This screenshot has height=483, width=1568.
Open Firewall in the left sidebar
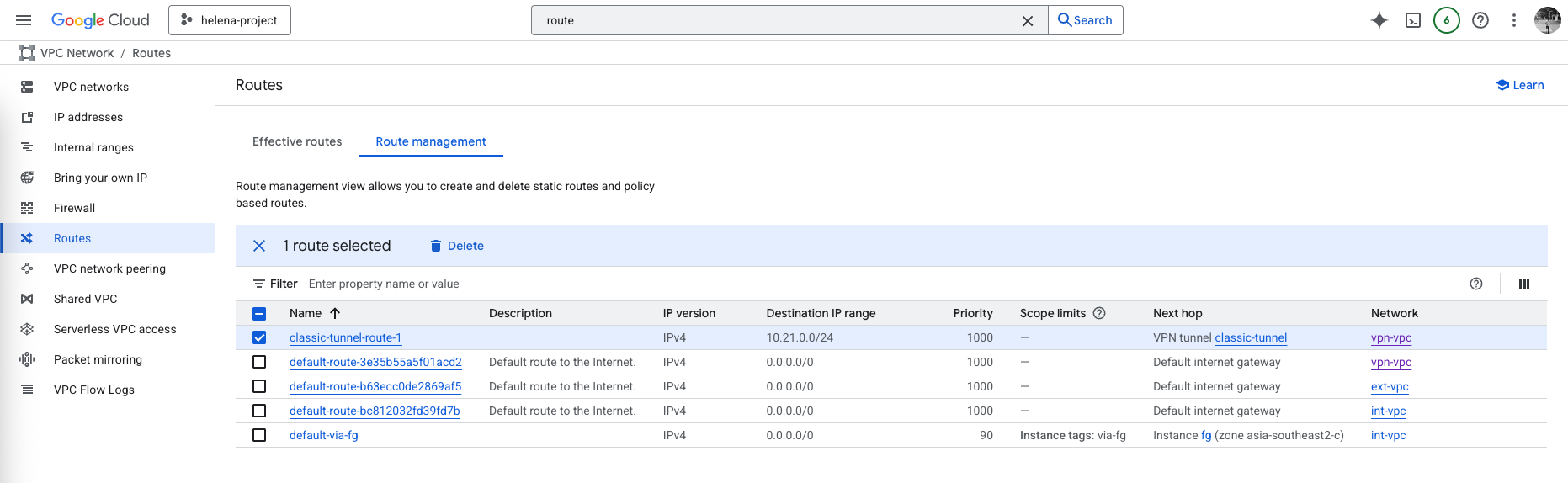pyautogui.click(x=74, y=208)
